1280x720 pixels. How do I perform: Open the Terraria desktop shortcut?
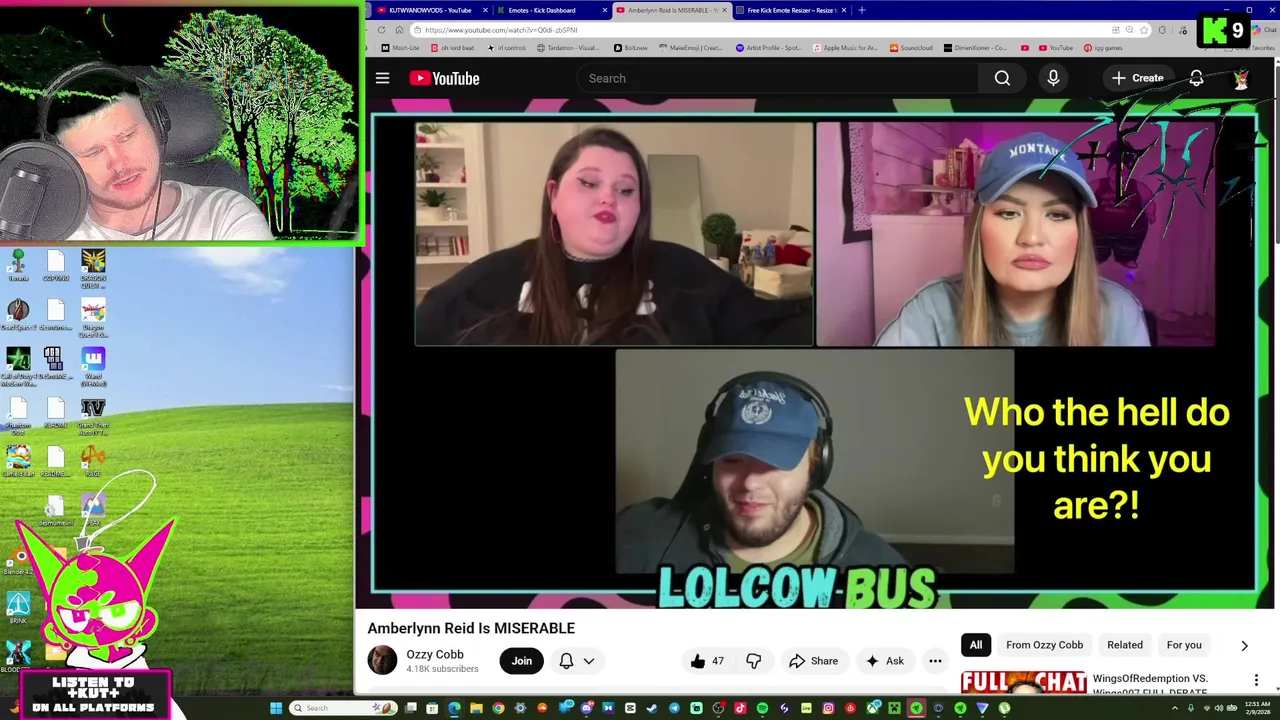click(18, 265)
